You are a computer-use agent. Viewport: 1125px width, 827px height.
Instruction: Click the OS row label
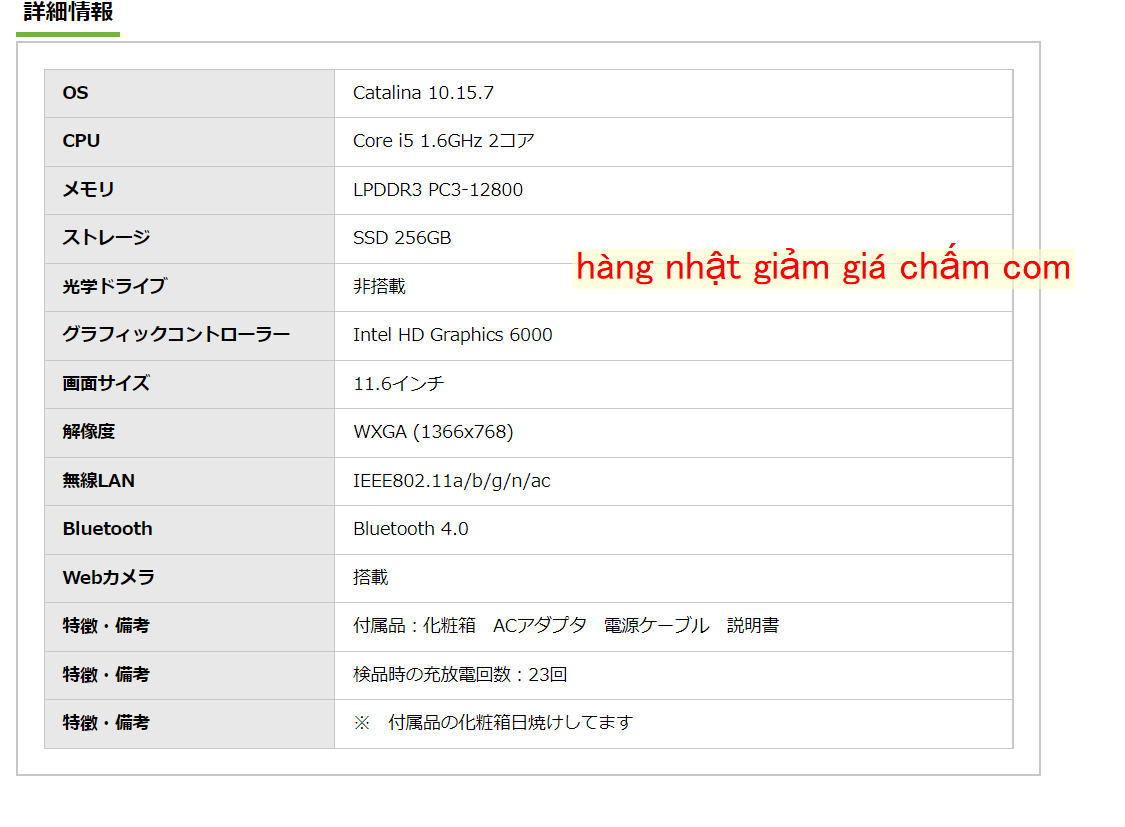click(75, 93)
